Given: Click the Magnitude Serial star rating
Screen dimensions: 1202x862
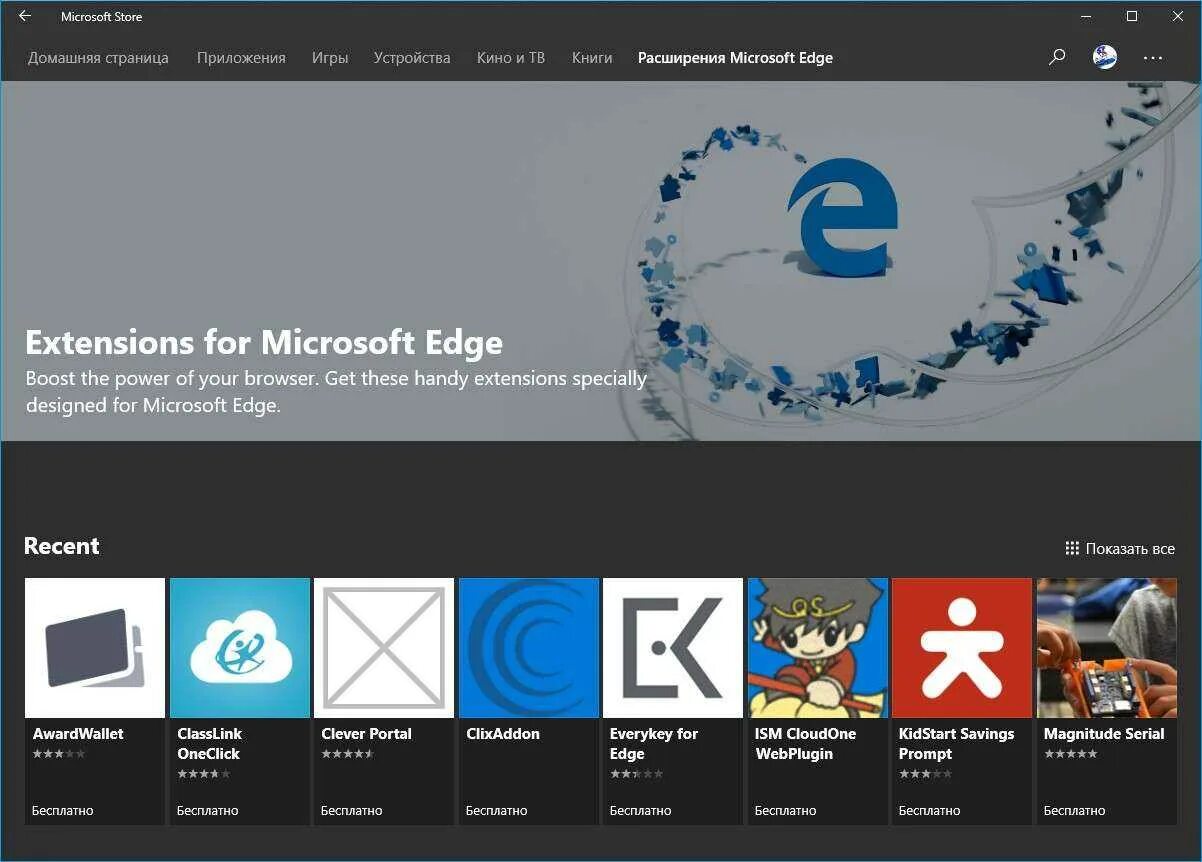Looking at the screenshot, I should 1071,754.
